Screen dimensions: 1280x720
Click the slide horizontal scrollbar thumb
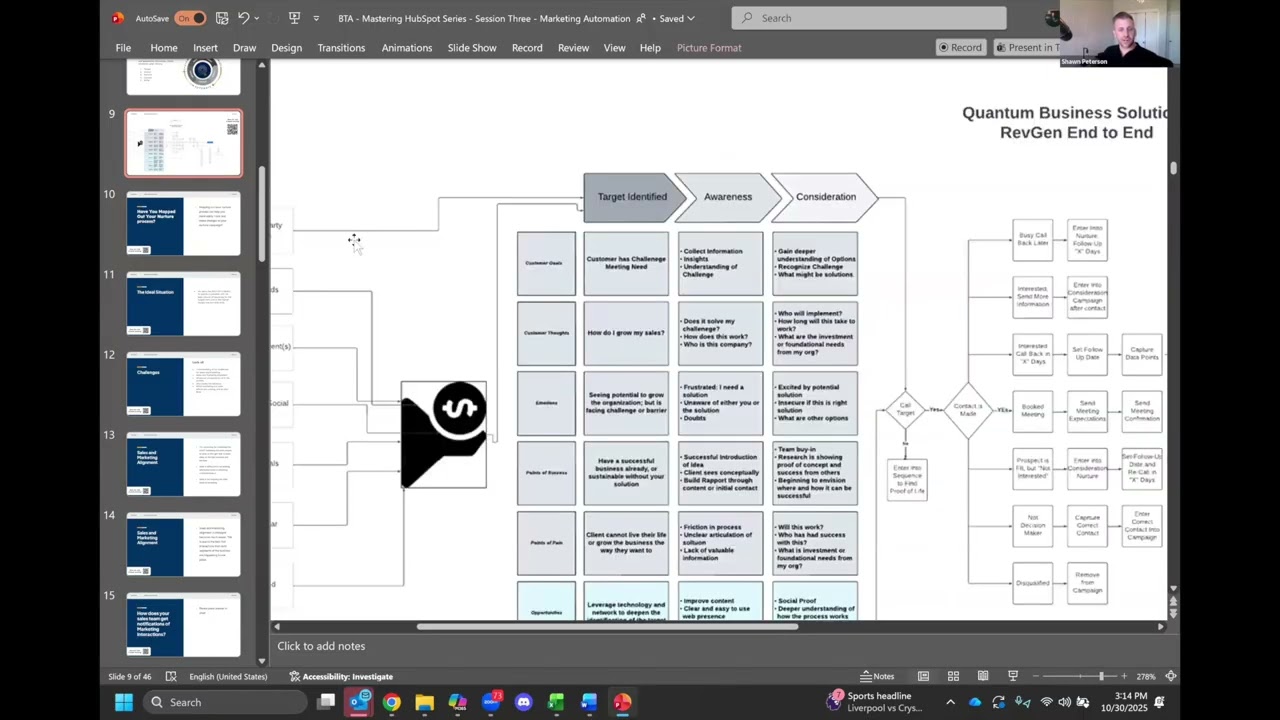(x=607, y=627)
